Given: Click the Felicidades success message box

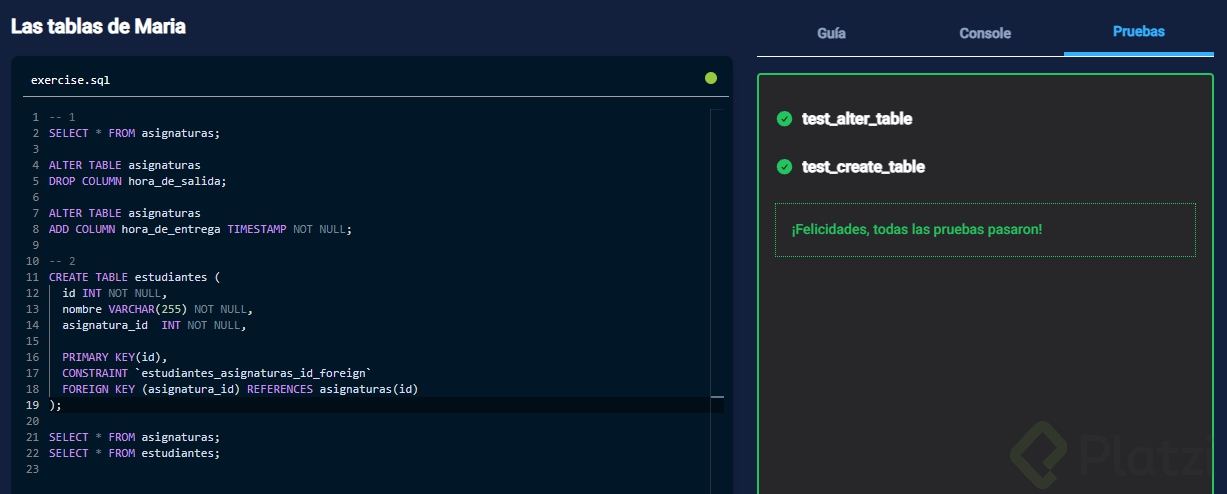Looking at the screenshot, I should point(984,230).
